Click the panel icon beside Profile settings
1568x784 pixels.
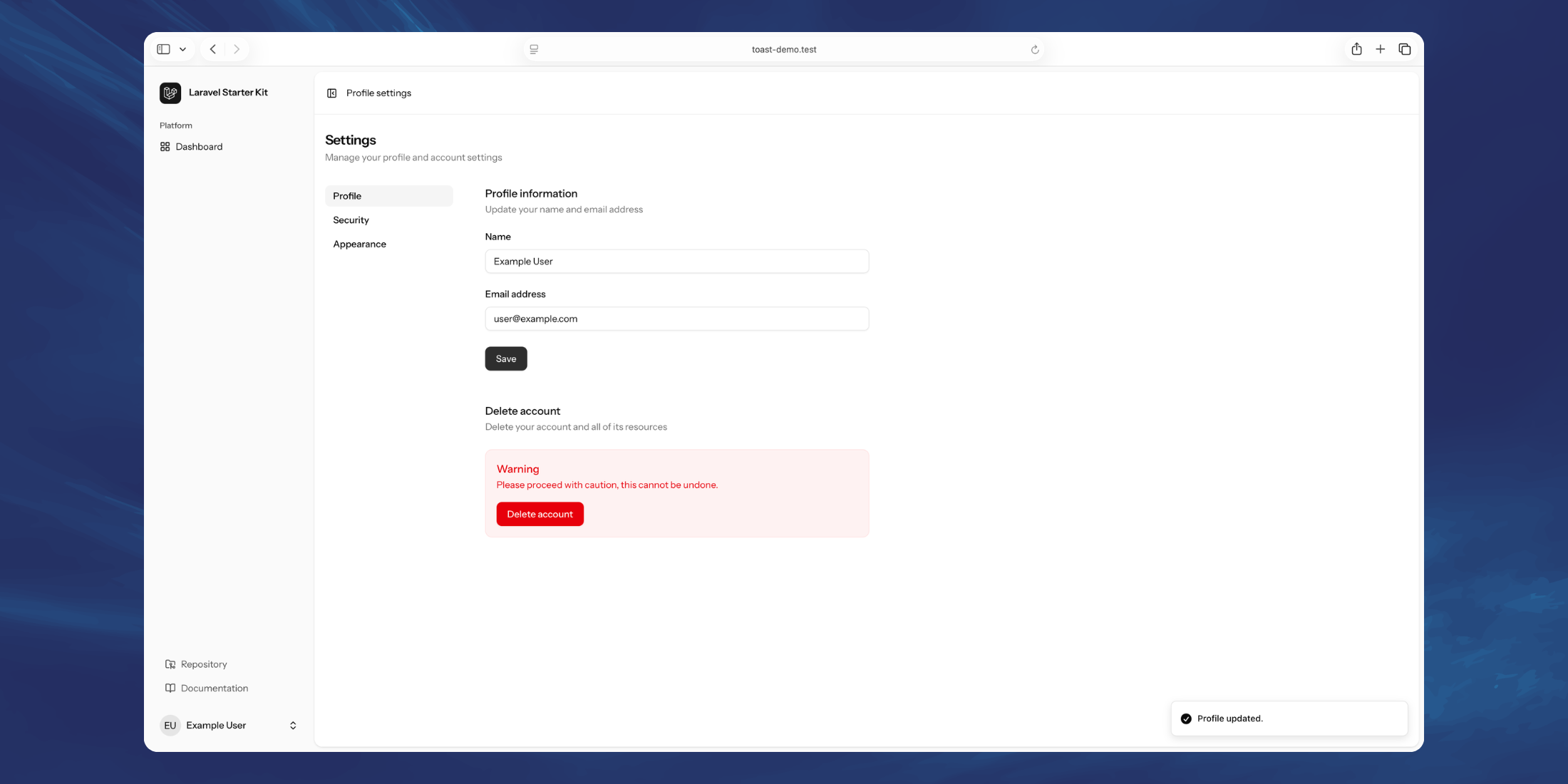point(332,93)
